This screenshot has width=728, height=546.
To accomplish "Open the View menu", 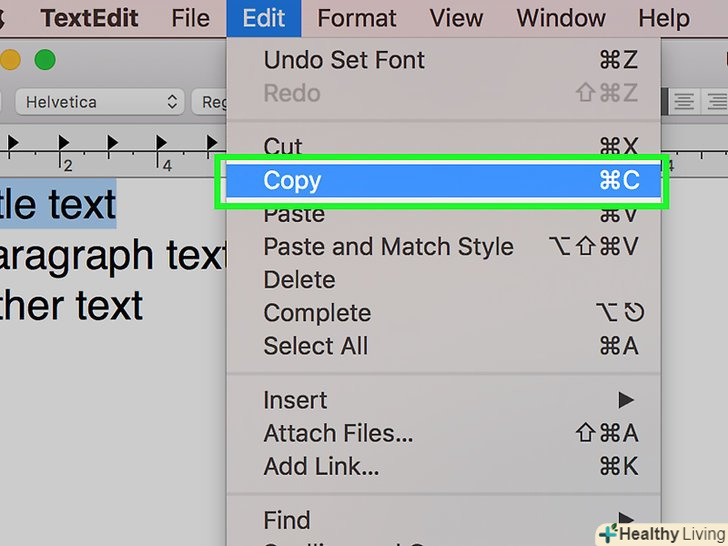I will (x=456, y=19).
